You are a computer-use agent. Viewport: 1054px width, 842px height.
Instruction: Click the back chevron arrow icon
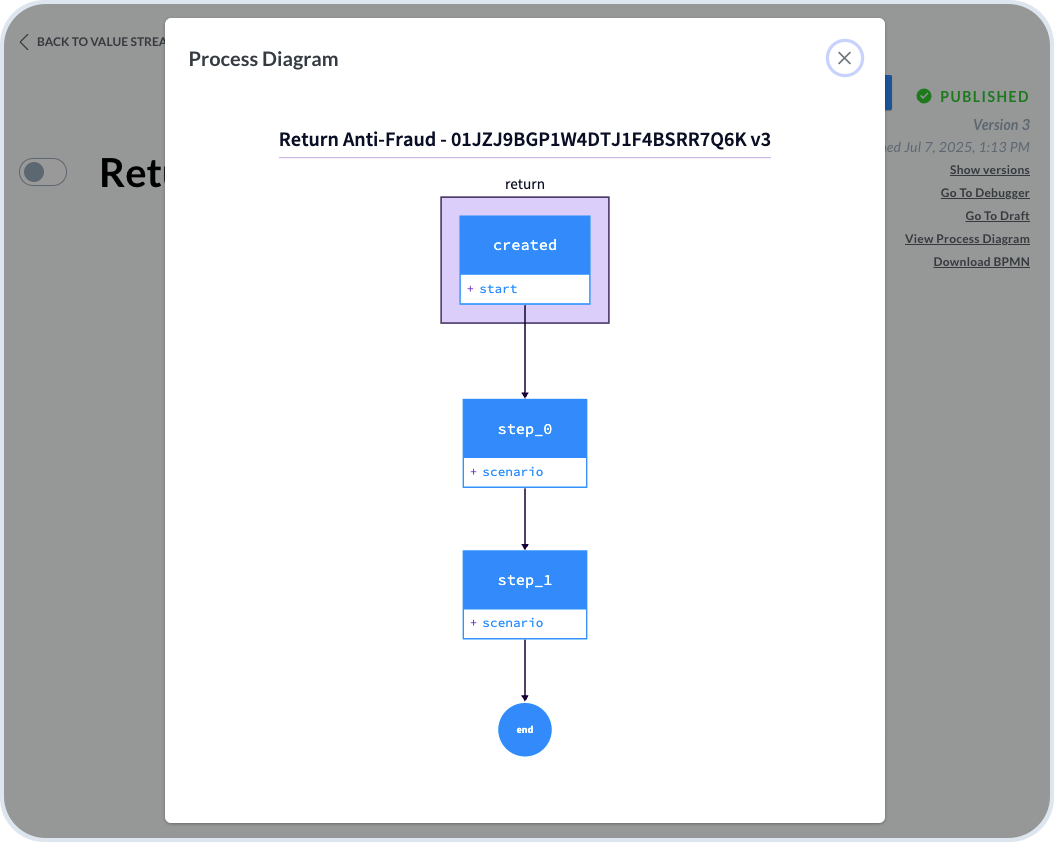(x=25, y=42)
